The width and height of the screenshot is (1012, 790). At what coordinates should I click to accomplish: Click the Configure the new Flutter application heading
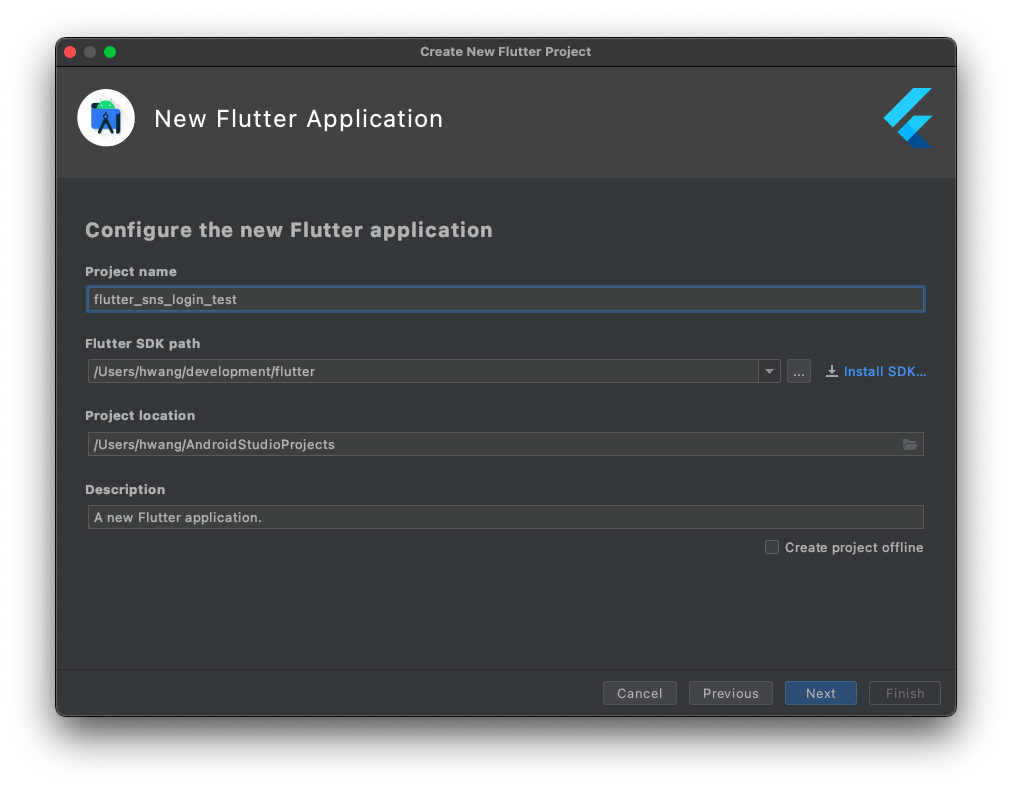288,230
